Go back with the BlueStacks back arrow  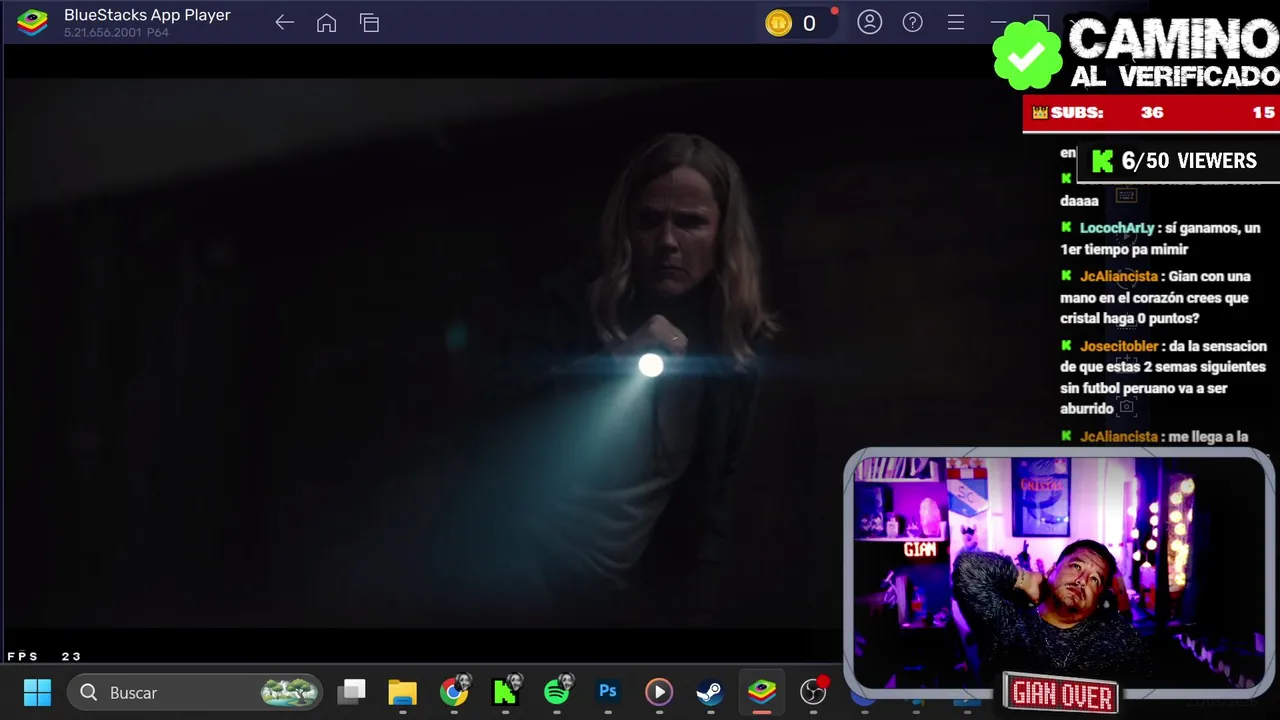click(284, 23)
